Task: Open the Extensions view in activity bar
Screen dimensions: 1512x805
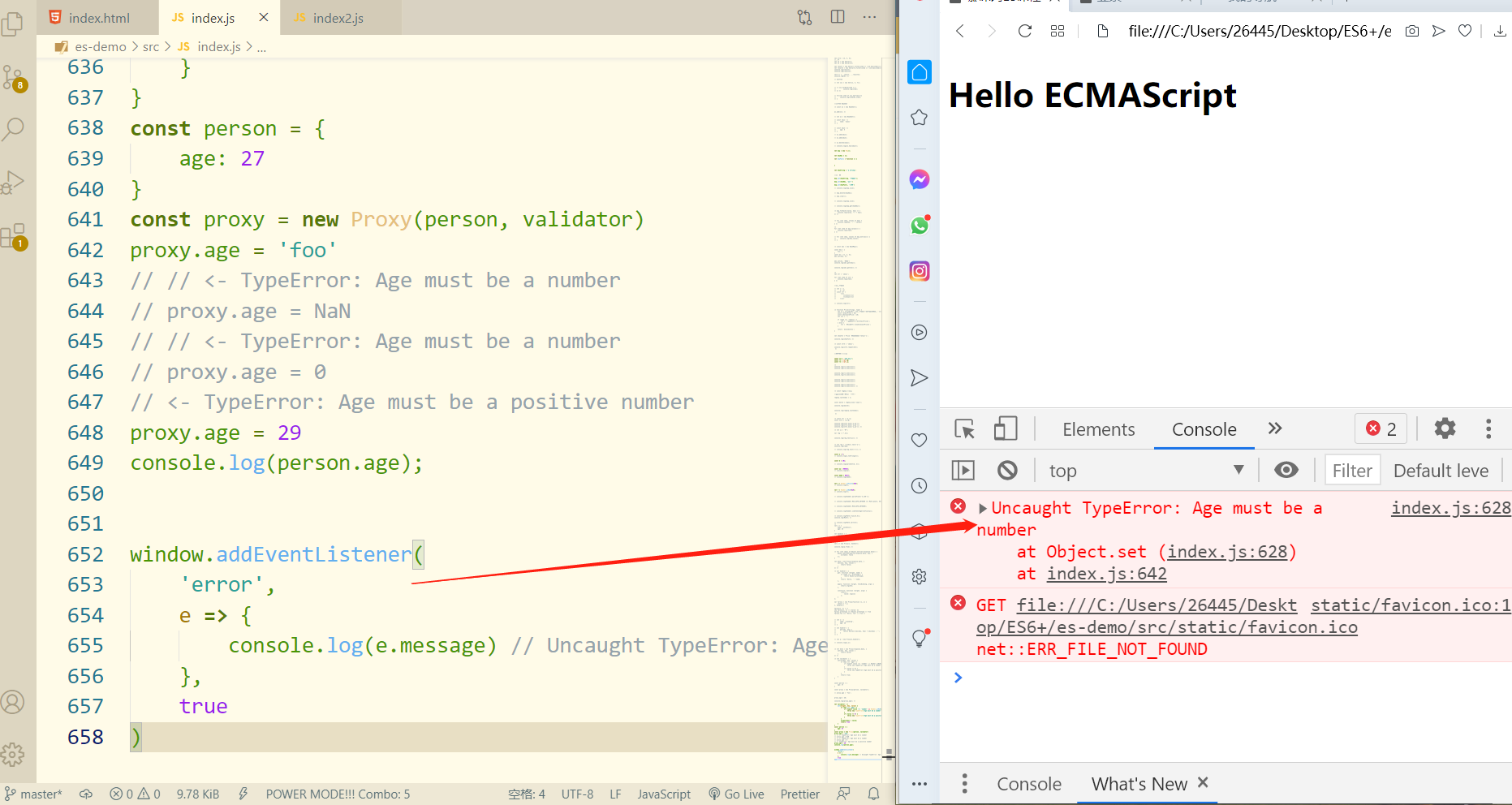Action: point(14,237)
